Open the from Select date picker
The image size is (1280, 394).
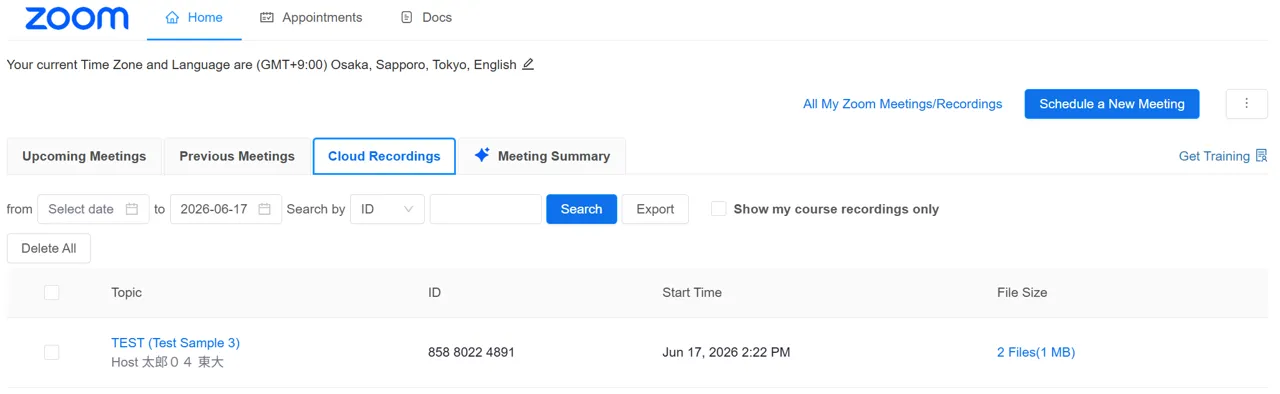pyautogui.click(x=93, y=209)
